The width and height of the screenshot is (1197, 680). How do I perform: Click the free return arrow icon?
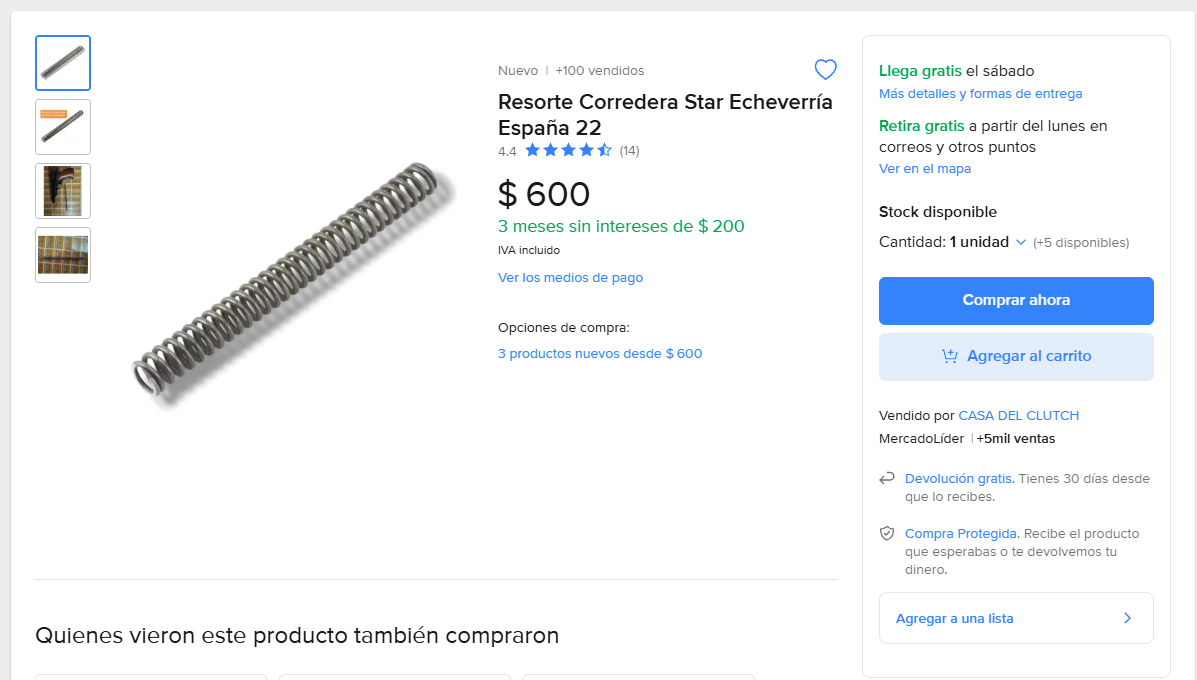pyautogui.click(x=886, y=479)
